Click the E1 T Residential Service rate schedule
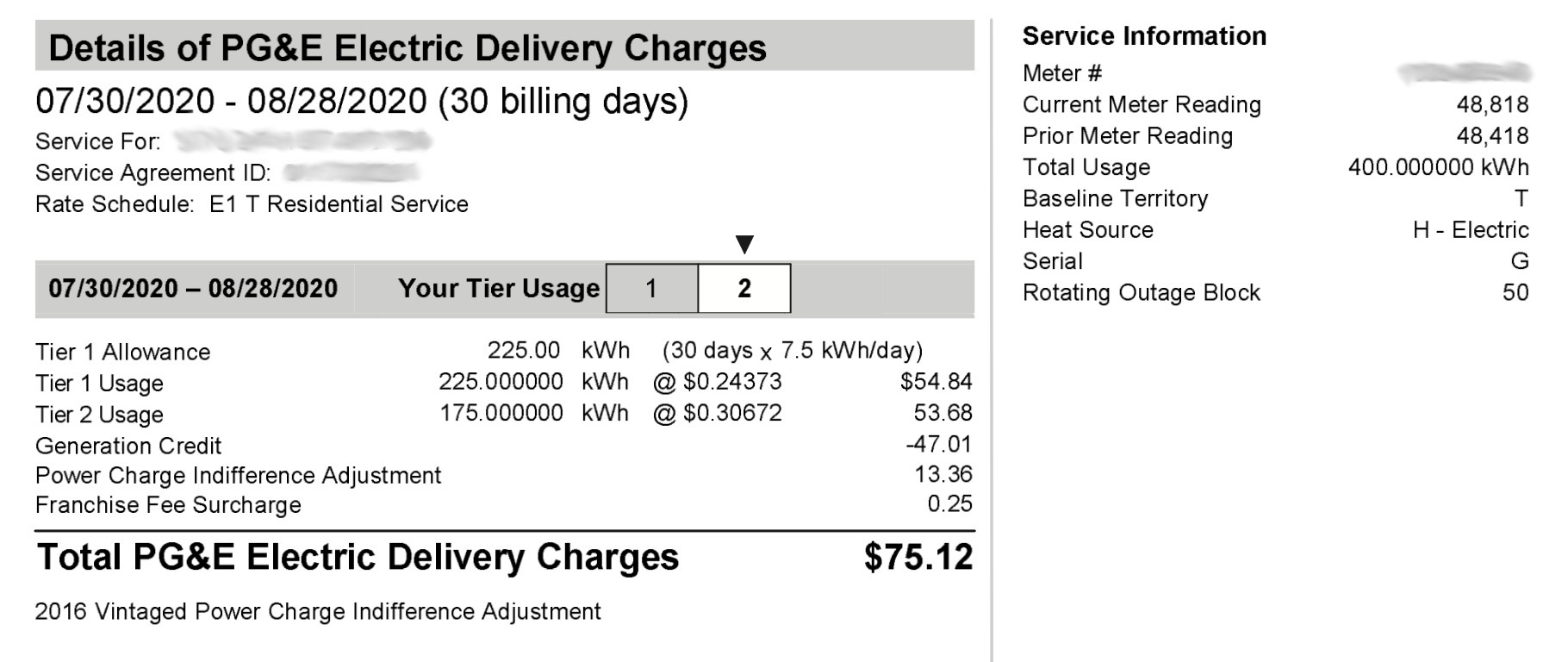Screen dimensions: 1568x662 tap(339, 204)
